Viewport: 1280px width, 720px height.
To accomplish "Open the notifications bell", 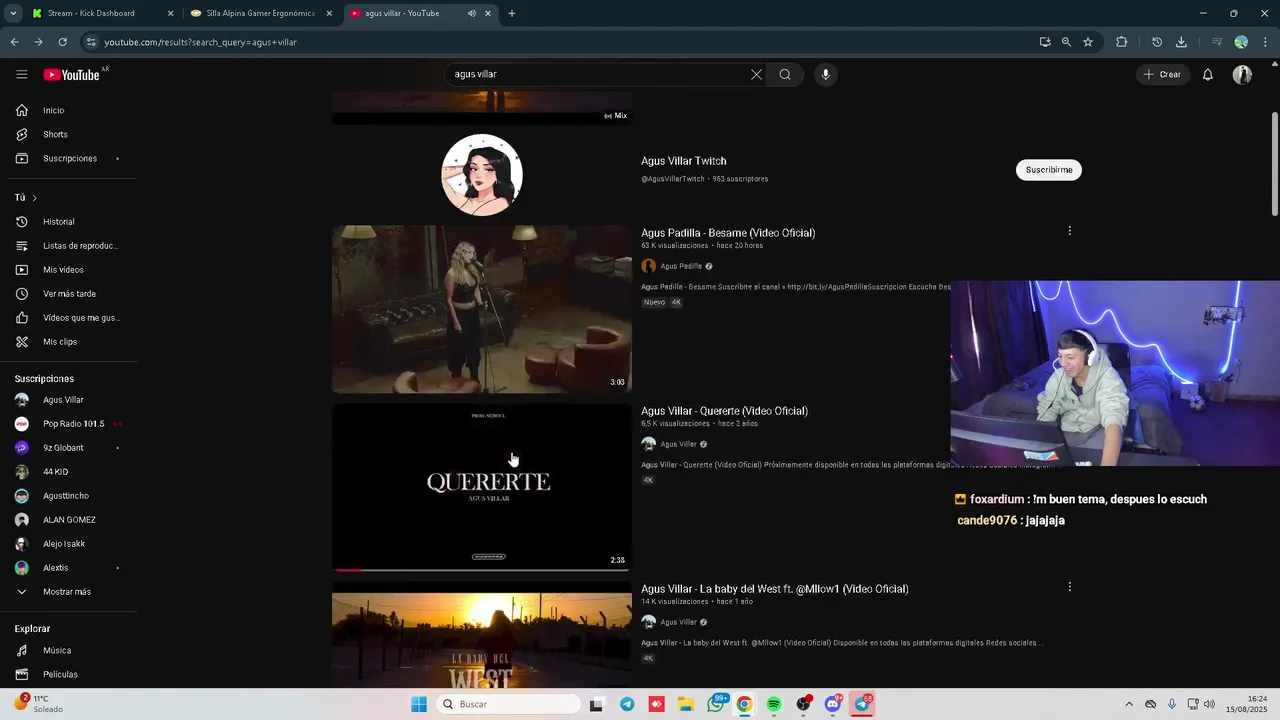I will click(1208, 74).
